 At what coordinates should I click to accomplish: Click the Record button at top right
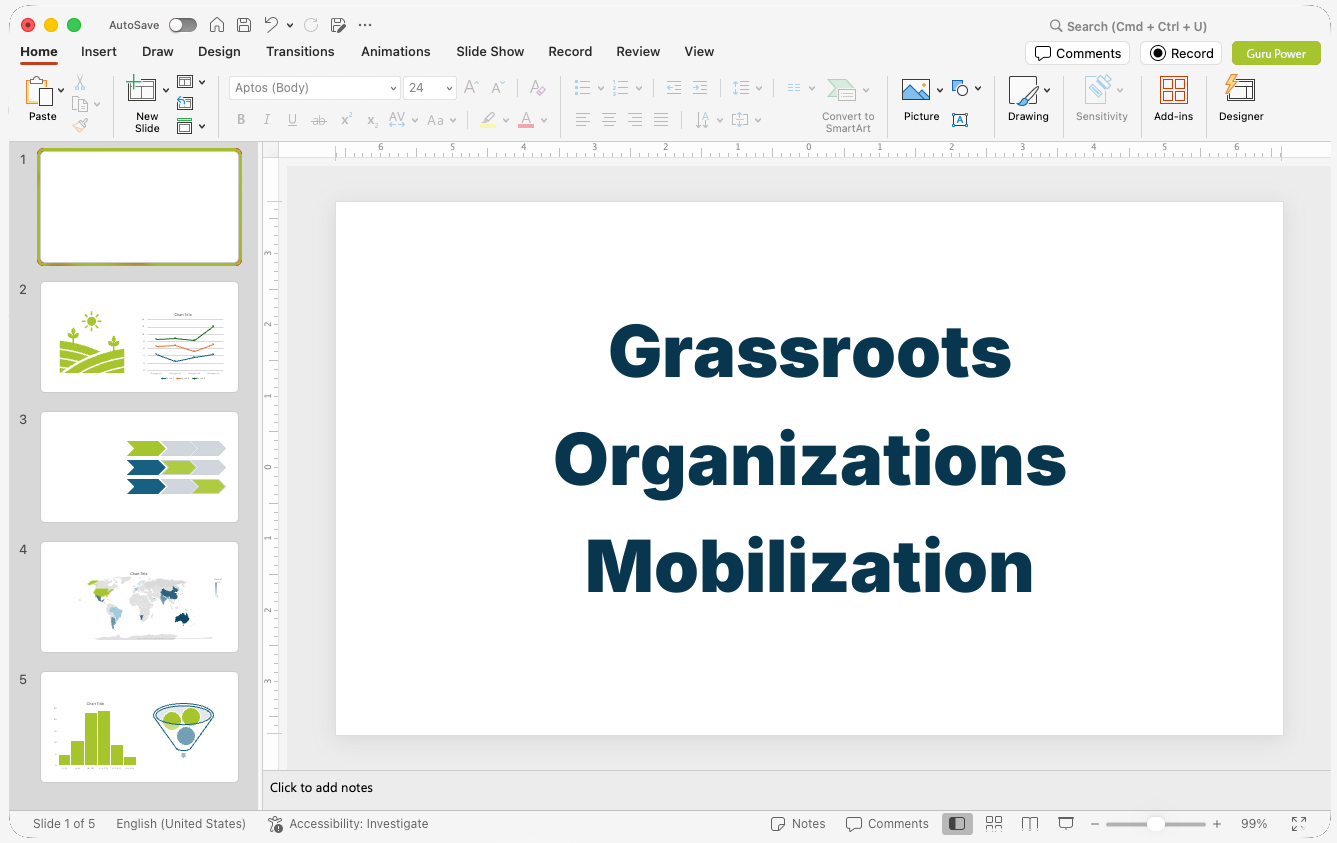point(1181,53)
